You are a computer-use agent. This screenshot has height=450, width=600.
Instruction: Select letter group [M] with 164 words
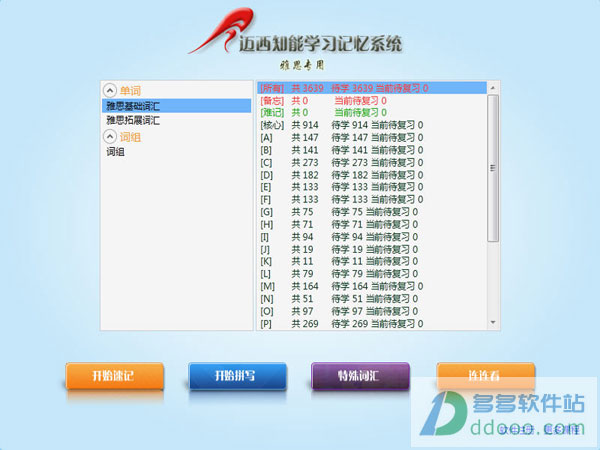click(340, 286)
